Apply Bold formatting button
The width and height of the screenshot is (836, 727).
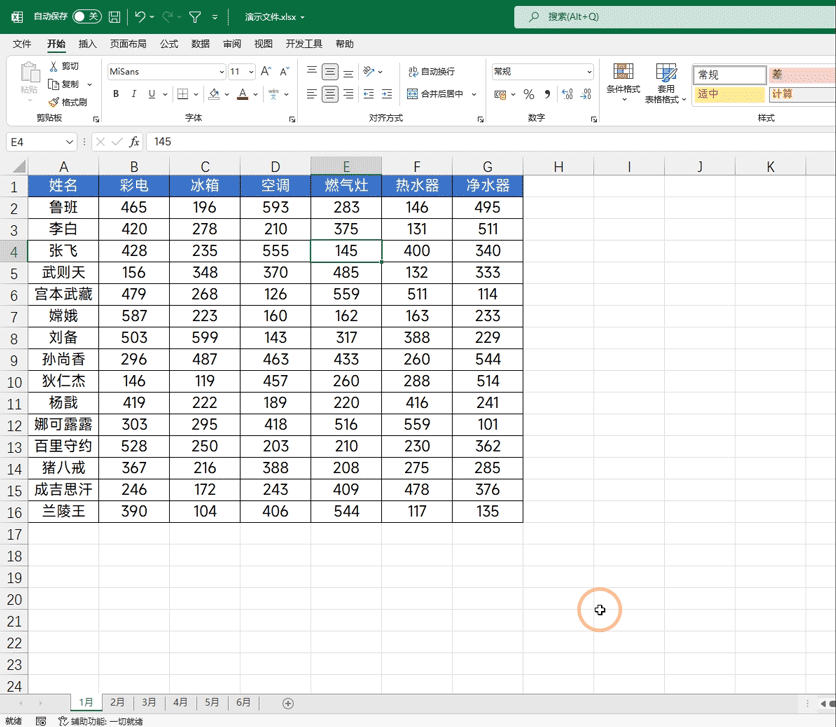click(116, 94)
